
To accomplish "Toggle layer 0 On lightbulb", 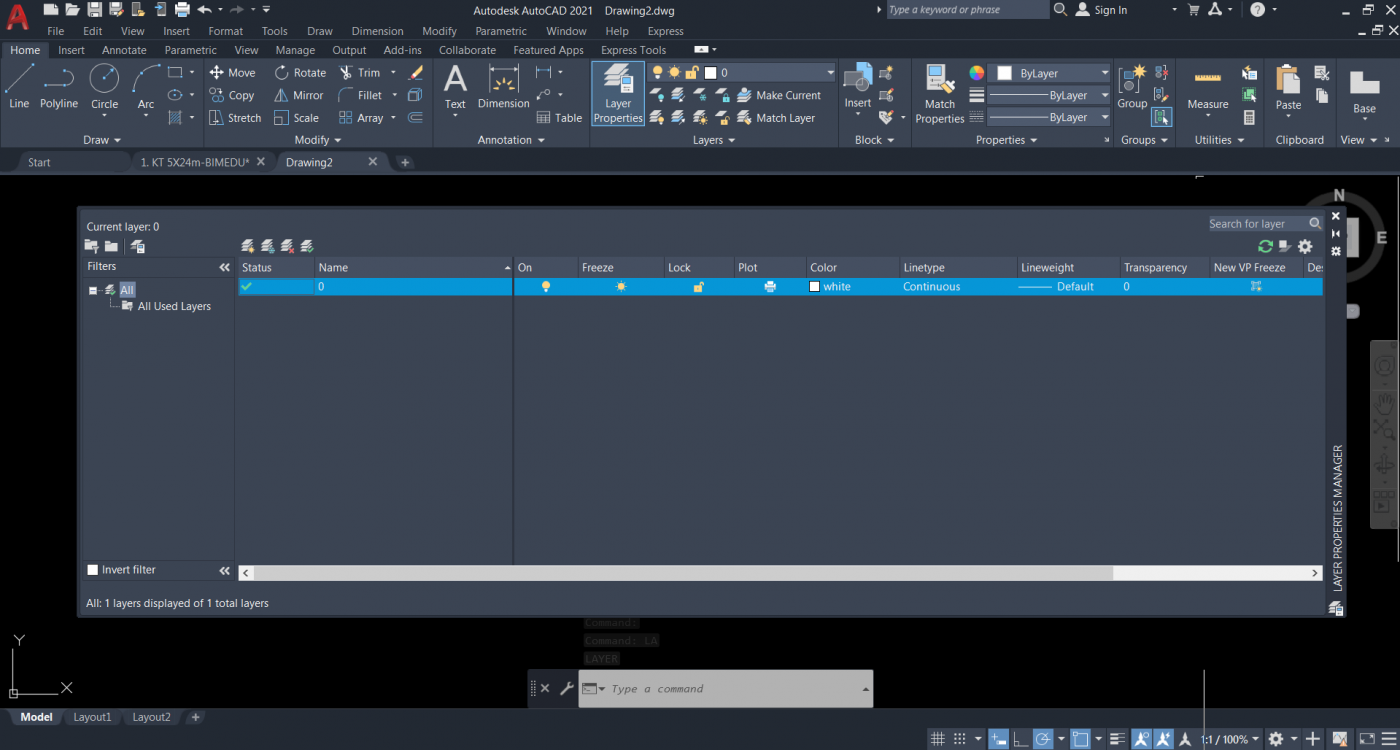I will (x=546, y=287).
